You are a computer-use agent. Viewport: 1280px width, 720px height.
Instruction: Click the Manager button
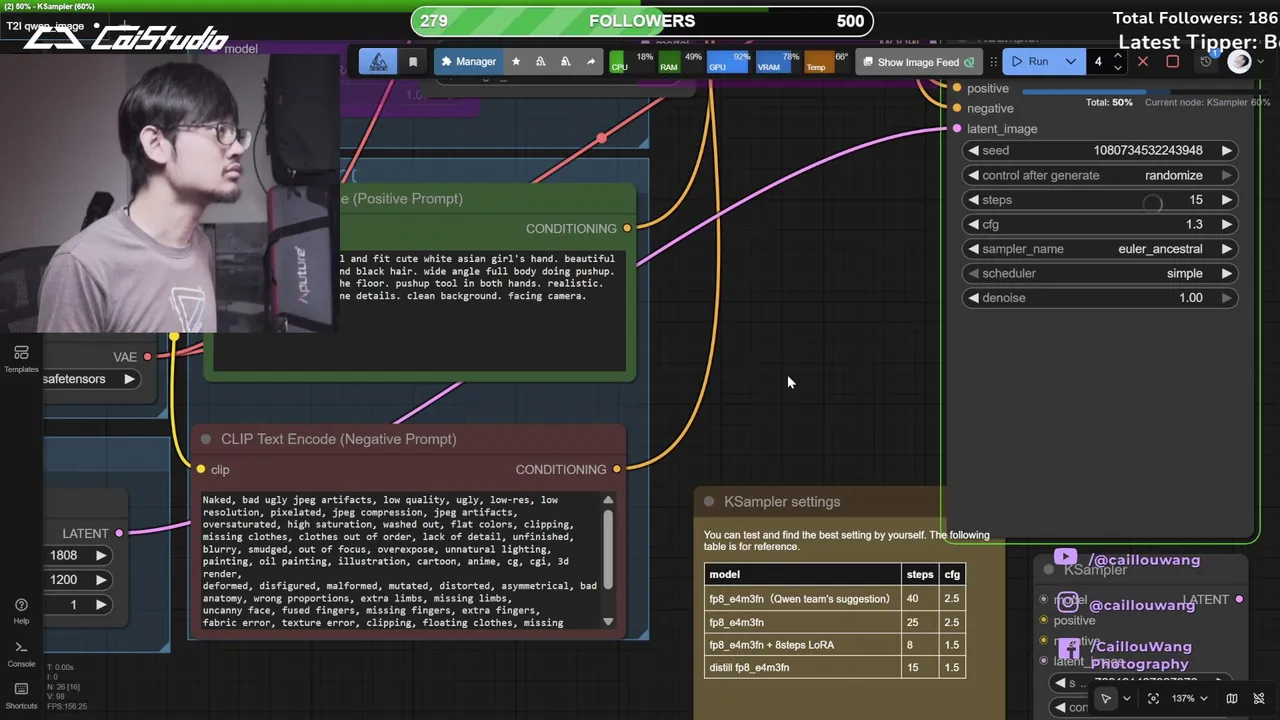click(x=468, y=62)
